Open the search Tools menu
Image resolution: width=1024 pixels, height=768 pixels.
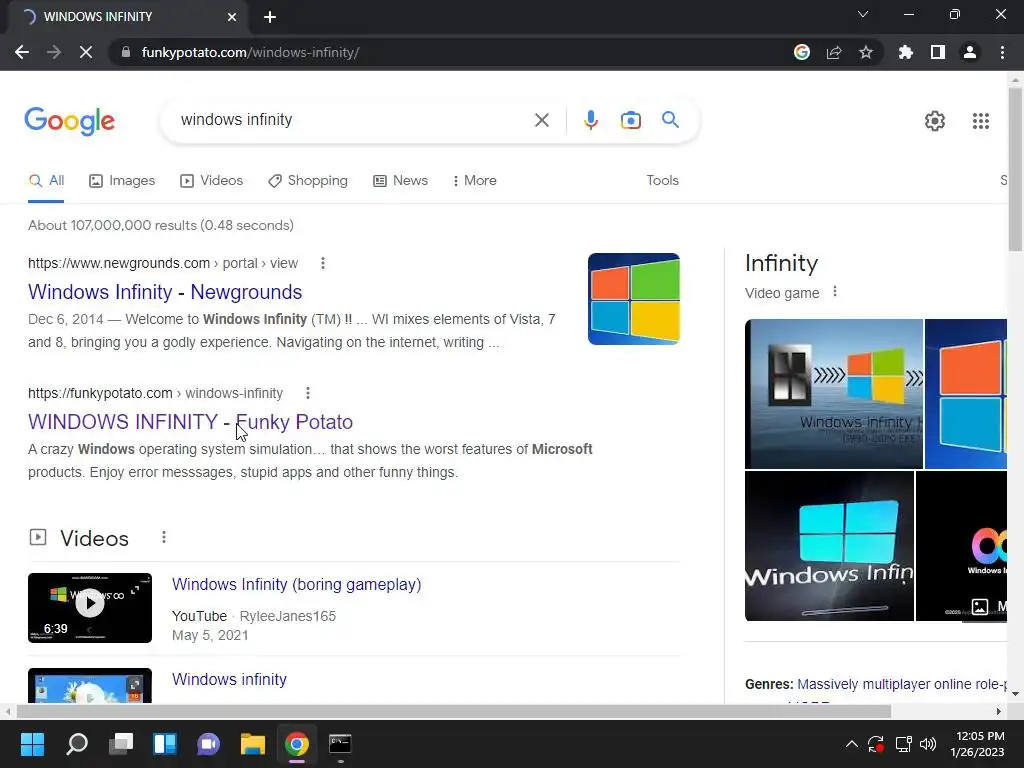662,181
